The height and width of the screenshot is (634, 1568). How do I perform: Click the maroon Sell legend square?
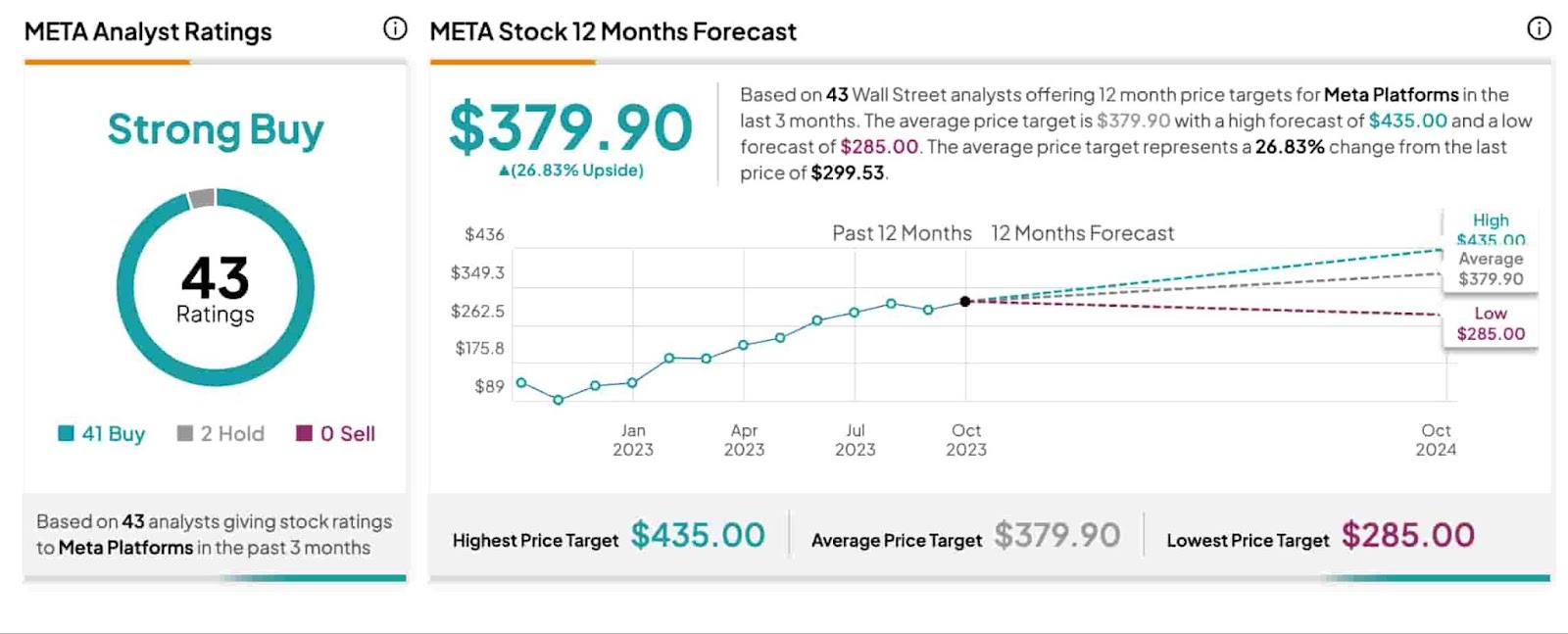click(305, 433)
